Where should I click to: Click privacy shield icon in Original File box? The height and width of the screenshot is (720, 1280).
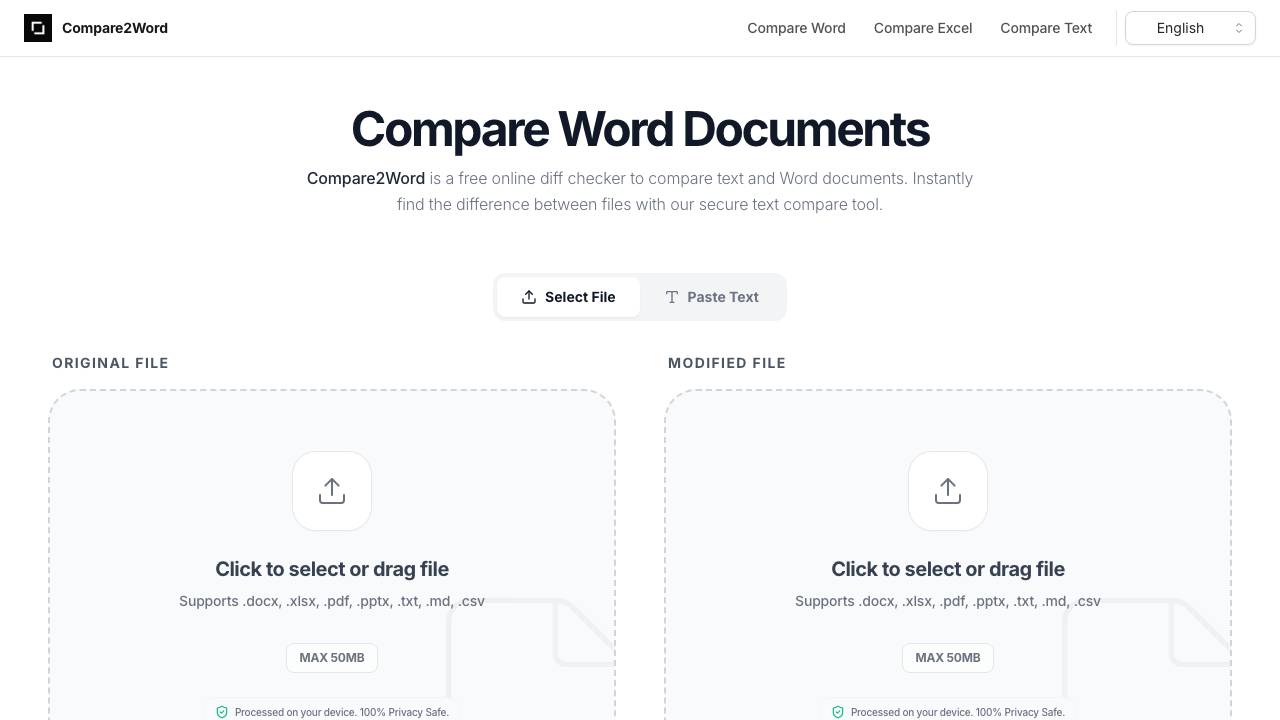(x=222, y=712)
